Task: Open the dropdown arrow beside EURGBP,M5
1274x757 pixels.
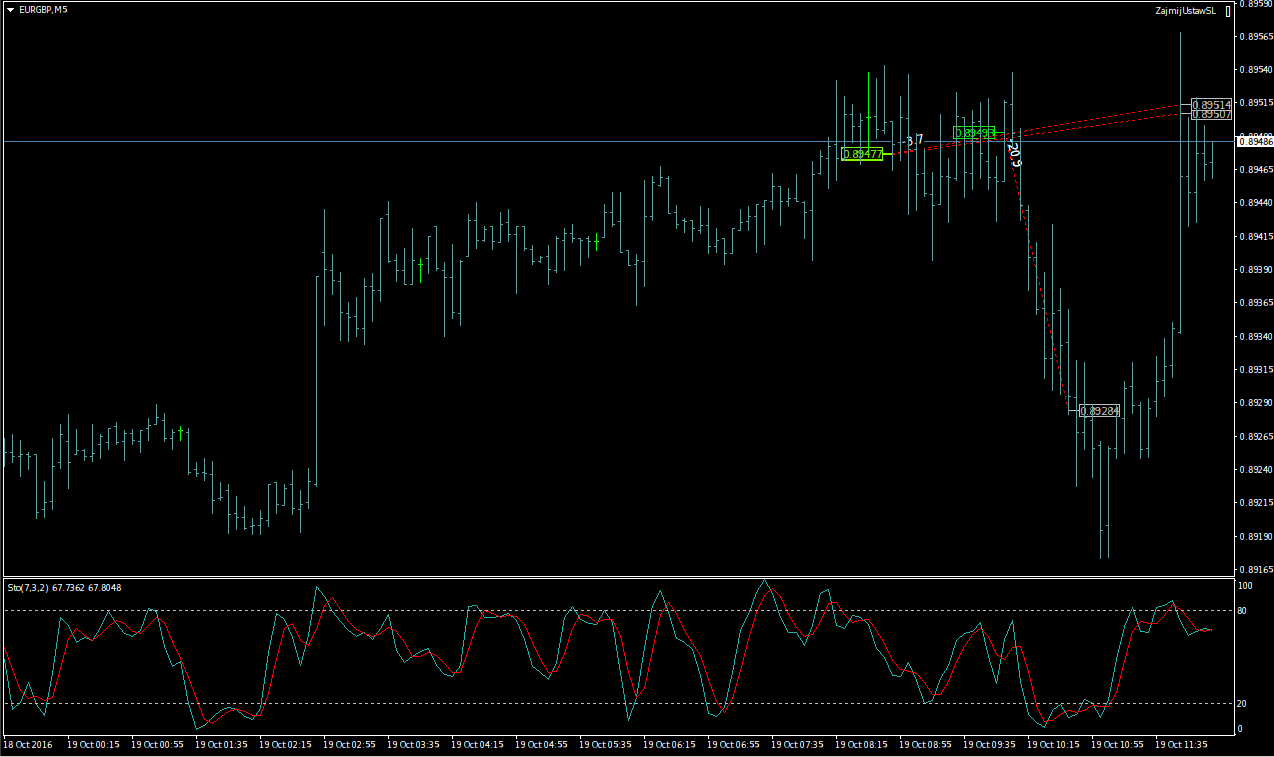Action: click(10, 10)
